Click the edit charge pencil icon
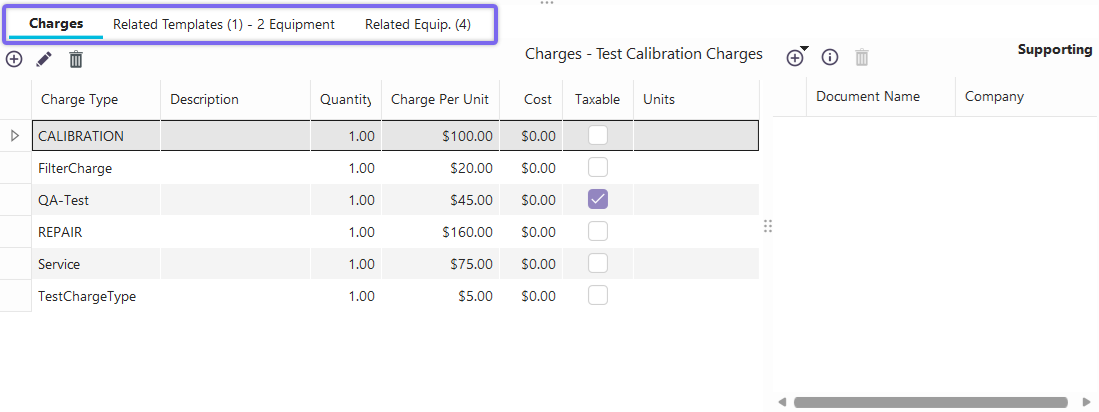Screen dimensions: 1099x412 point(44,60)
